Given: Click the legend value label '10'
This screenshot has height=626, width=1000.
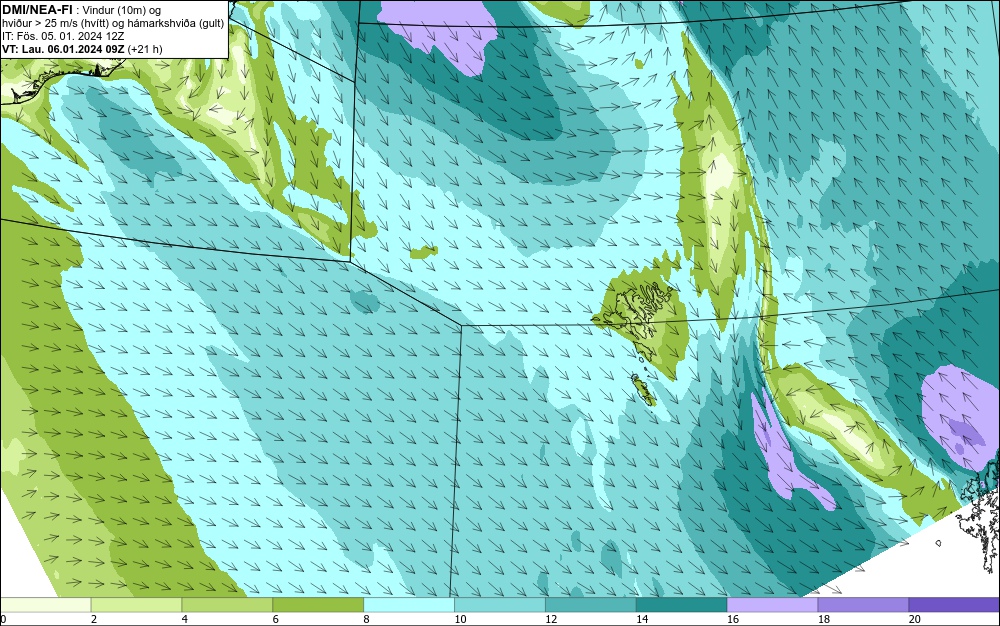Looking at the screenshot, I should (x=460, y=619).
